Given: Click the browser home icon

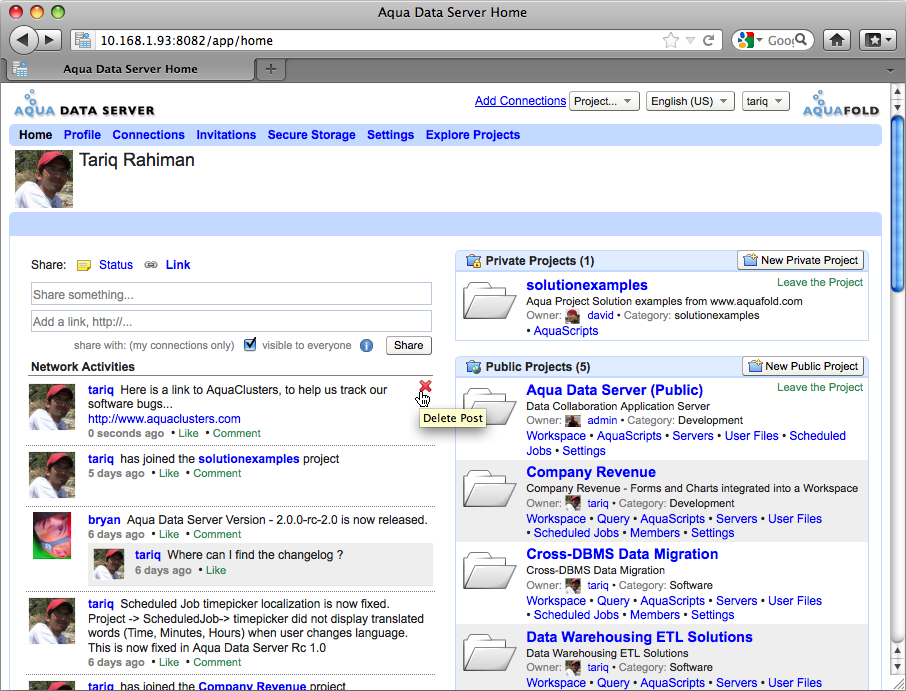Looking at the screenshot, I should pos(837,40).
